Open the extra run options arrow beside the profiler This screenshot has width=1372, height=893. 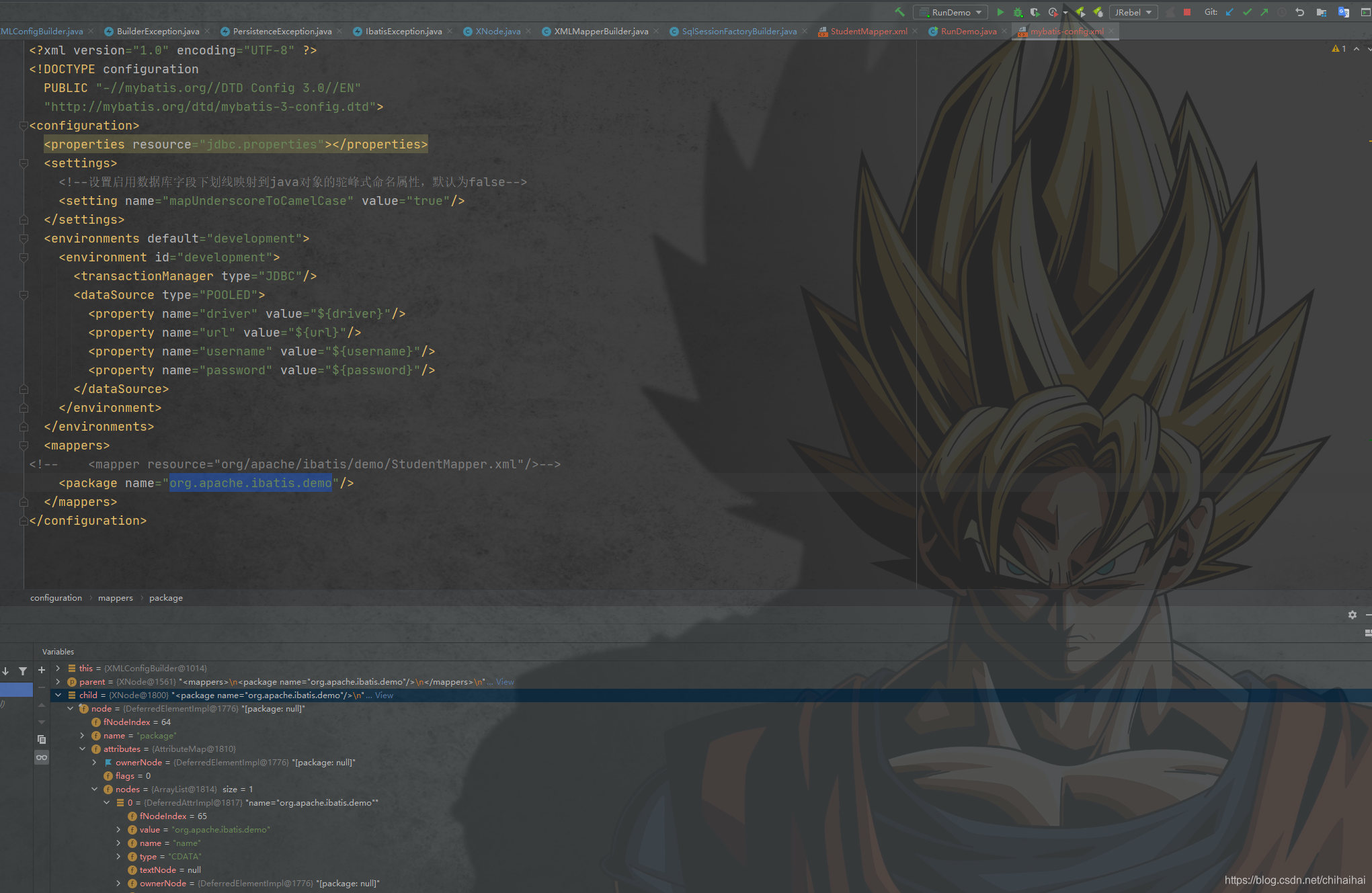(x=1065, y=13)
